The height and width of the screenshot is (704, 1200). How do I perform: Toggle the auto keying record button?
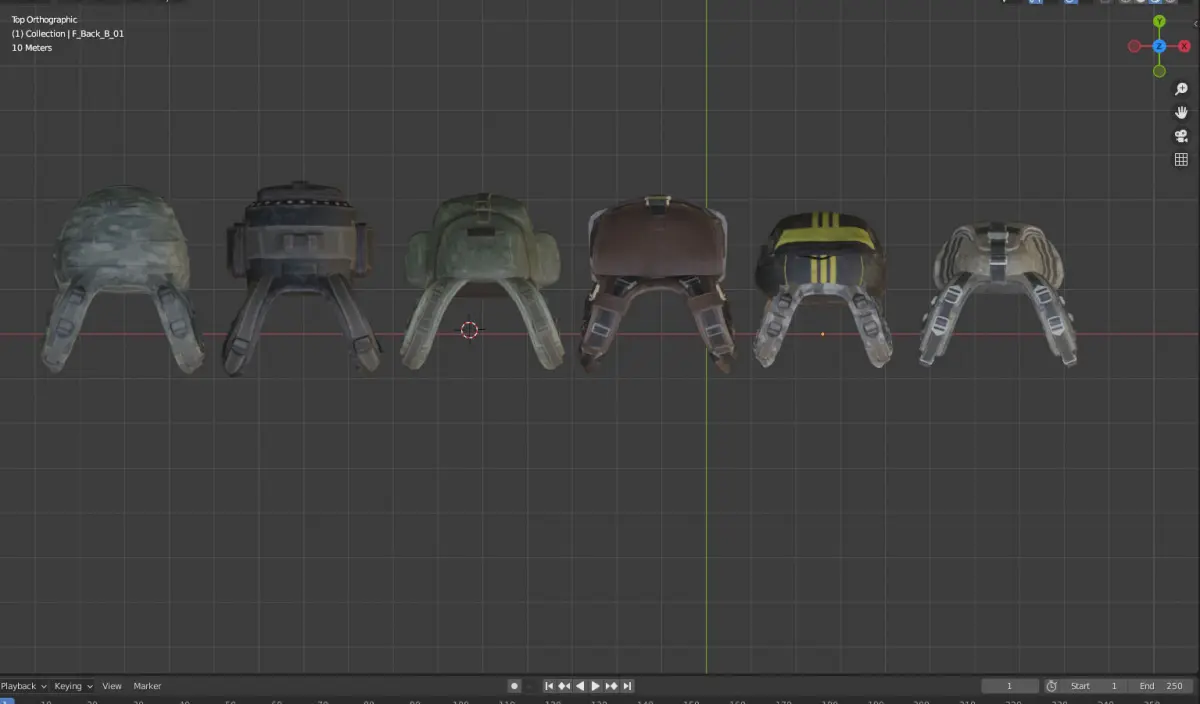[514, 686]
